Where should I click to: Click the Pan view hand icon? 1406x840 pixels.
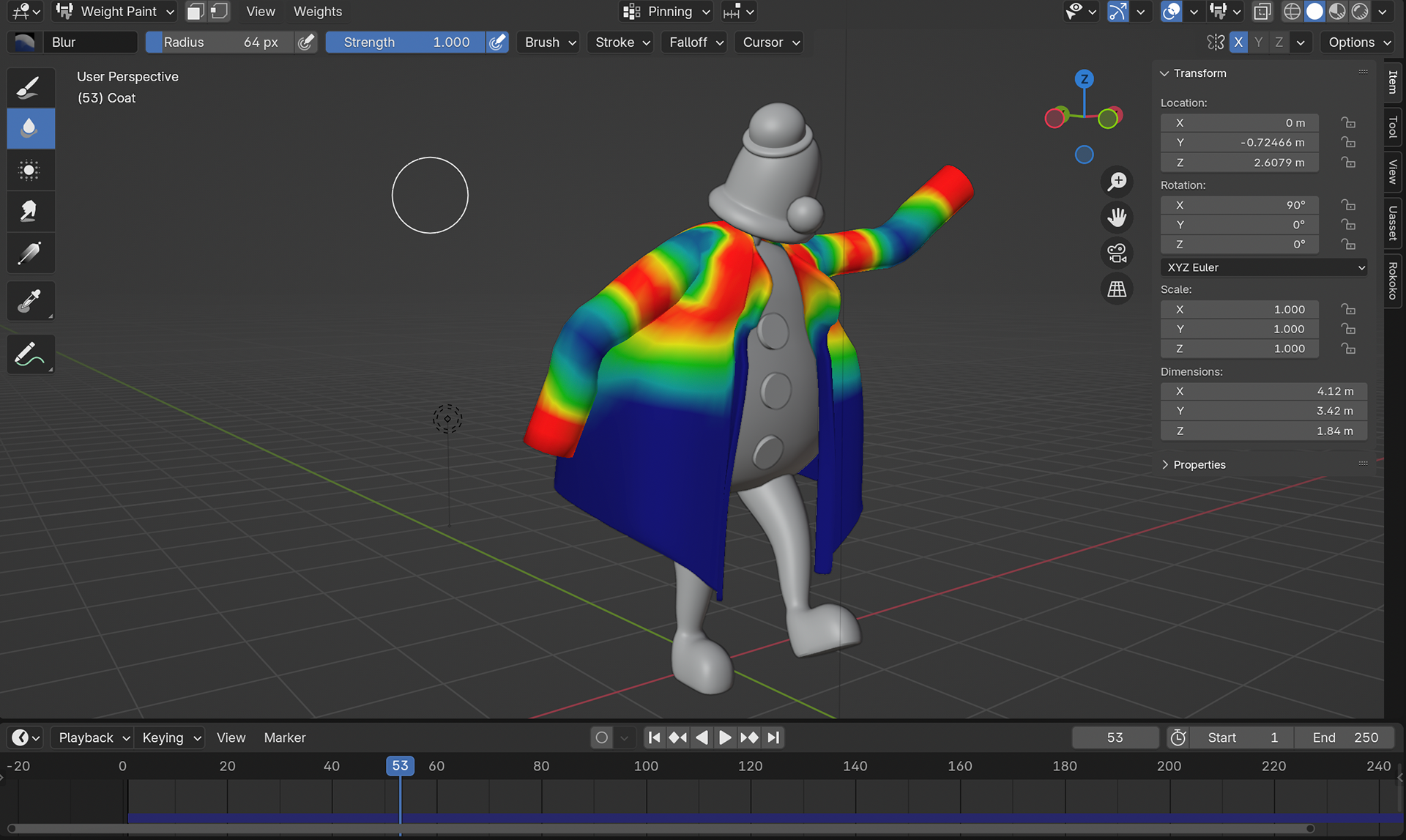1117,218
